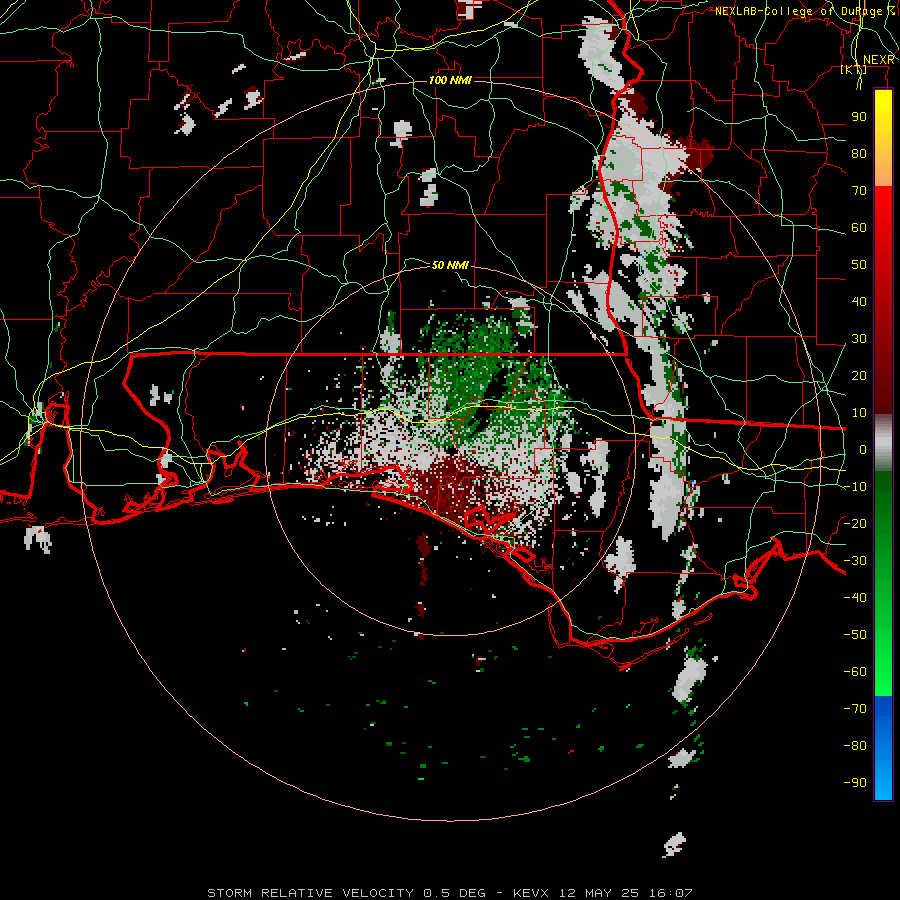This screenshot has width=900, height=900.
Task: Pick the orange segment of the color scale
Action: pos(883,167)
